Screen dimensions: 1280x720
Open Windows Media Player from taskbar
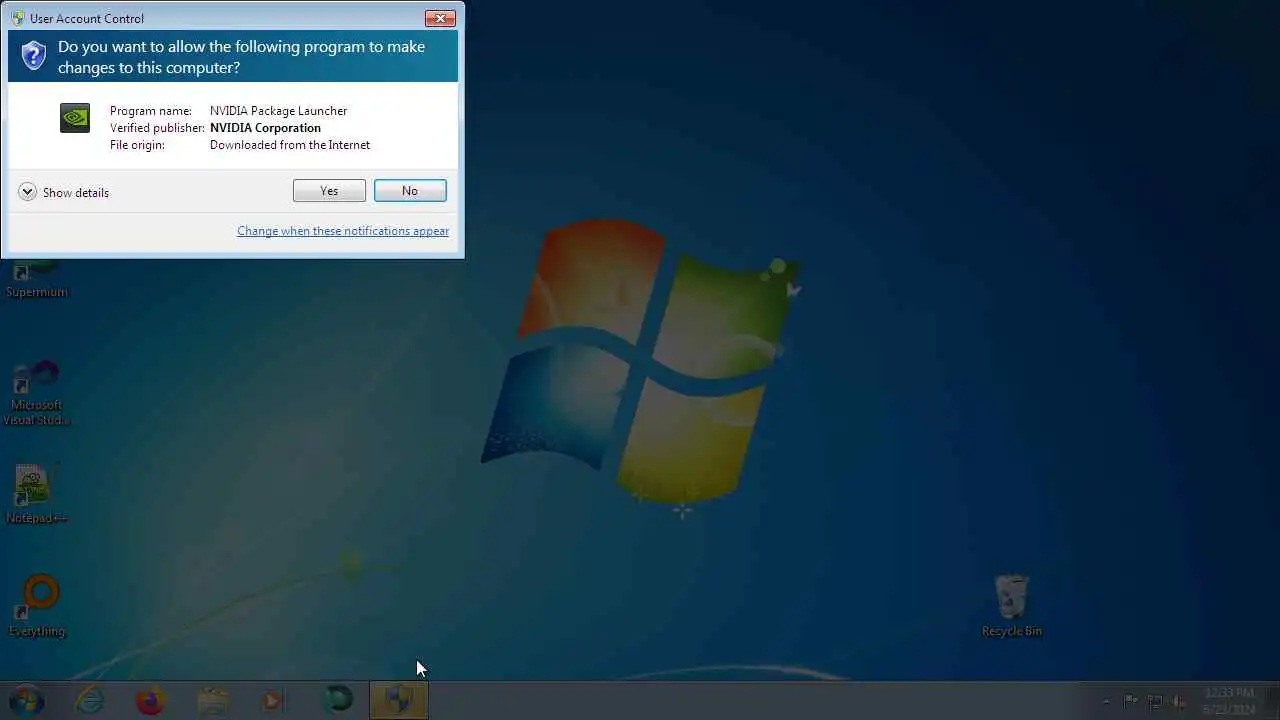pyautogui.click(x=272, y=700)
